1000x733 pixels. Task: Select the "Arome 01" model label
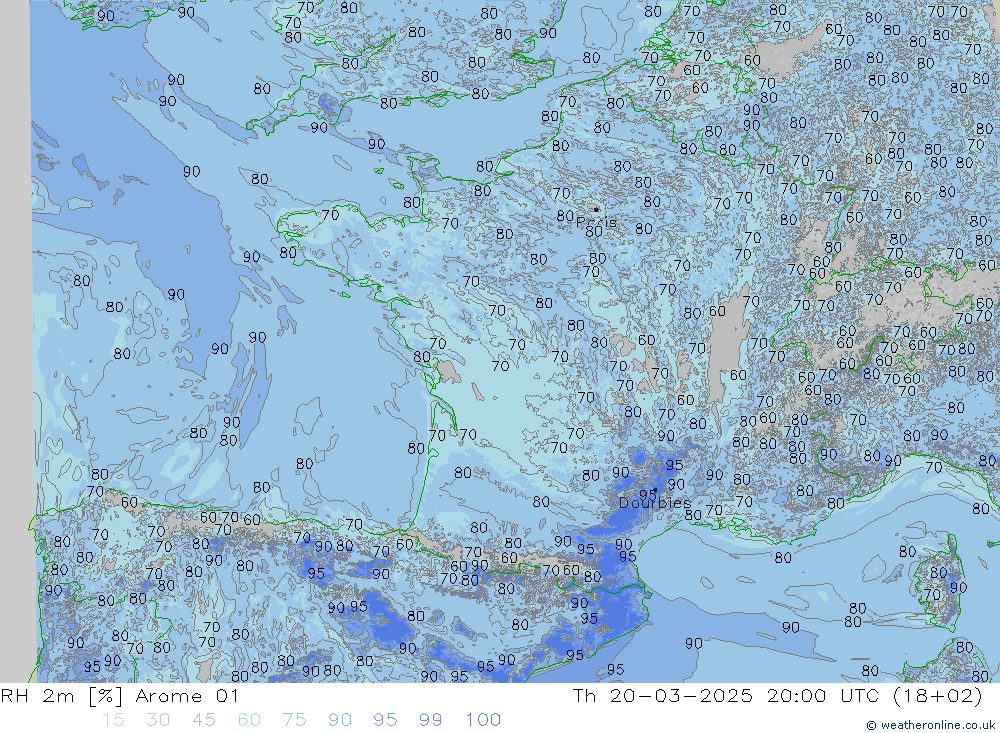tap(187, 696)
